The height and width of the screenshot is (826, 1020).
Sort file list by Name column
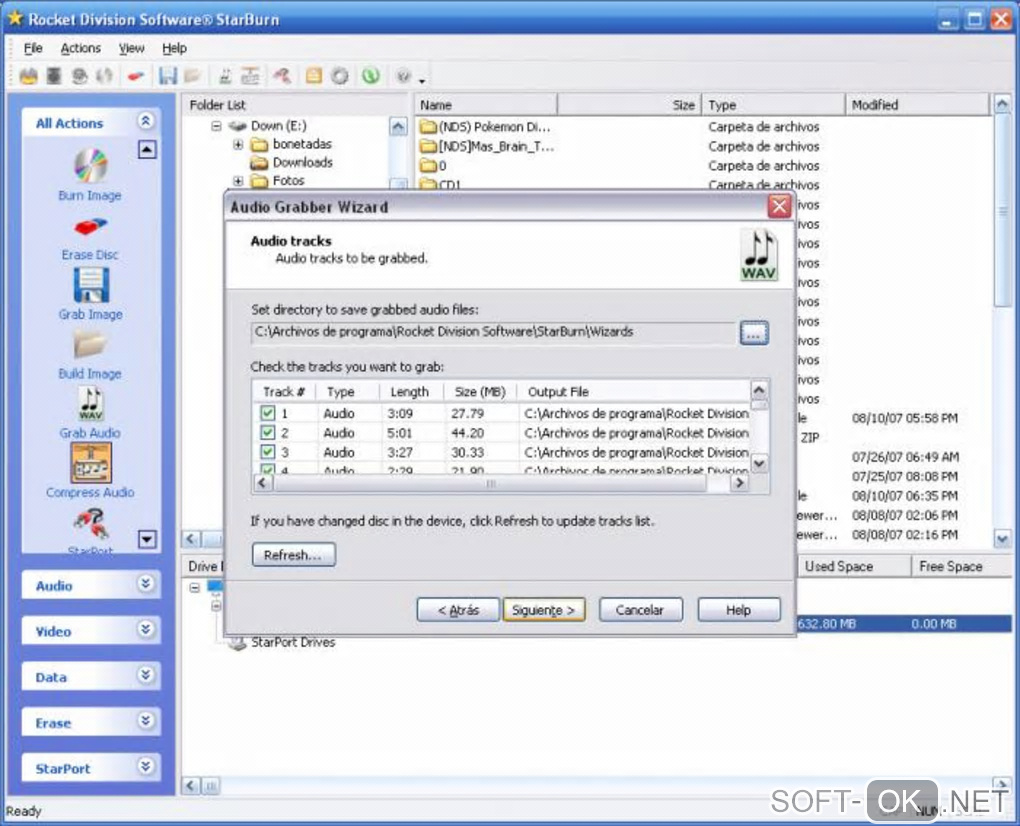point(486,105)
